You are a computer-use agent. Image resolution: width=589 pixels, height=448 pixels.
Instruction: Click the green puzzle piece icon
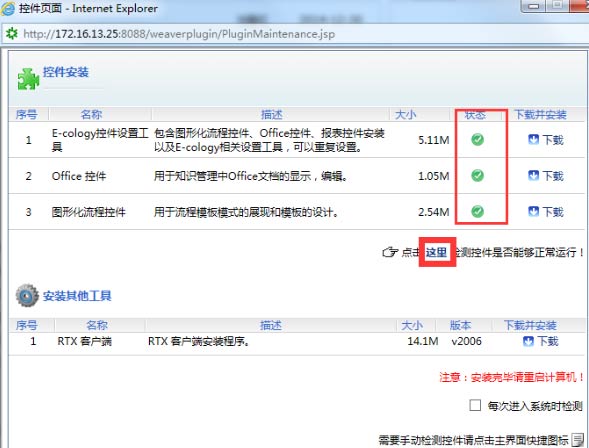28,79
